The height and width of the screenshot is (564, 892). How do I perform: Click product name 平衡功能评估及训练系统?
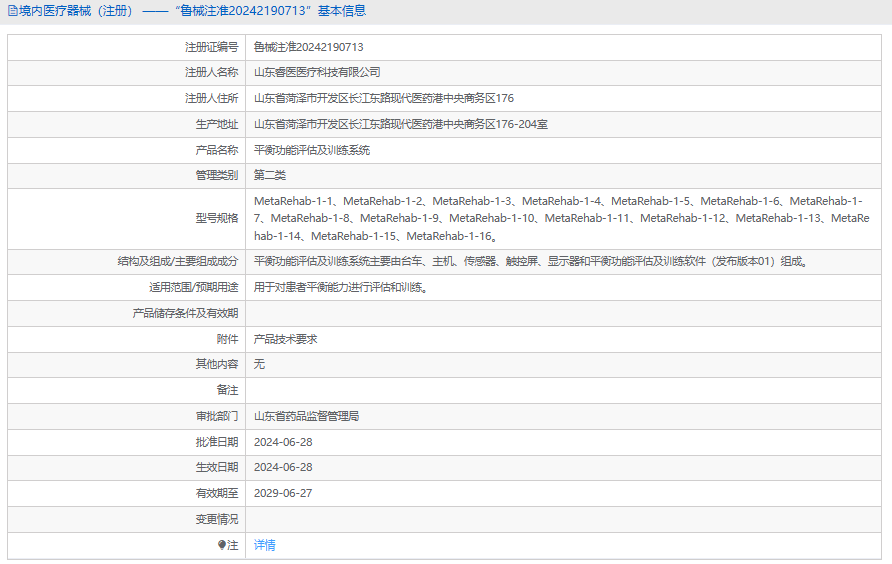[x=312, y=150]
